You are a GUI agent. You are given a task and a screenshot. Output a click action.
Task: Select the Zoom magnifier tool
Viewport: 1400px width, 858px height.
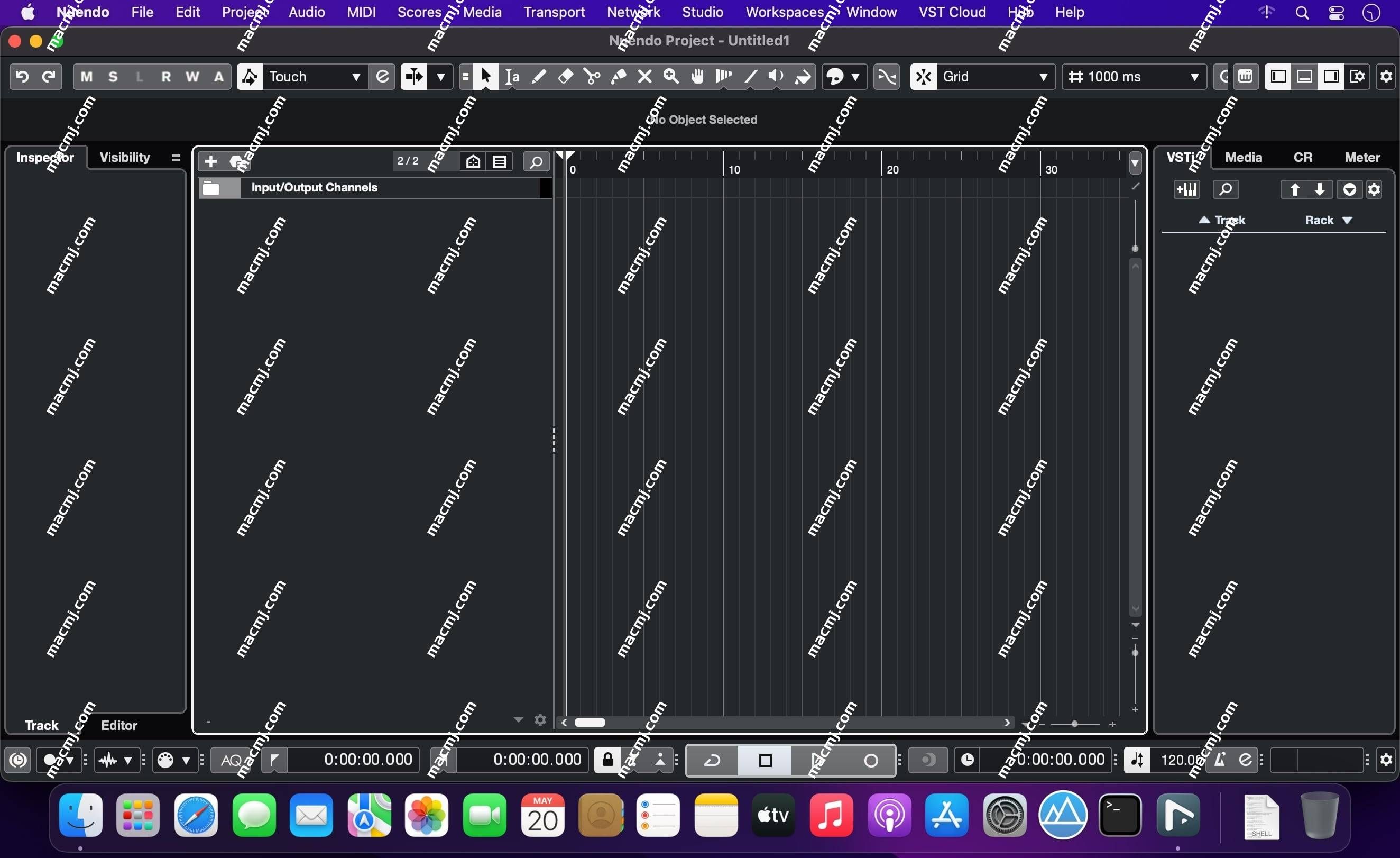pyautogui.click(x=671, y=76)
